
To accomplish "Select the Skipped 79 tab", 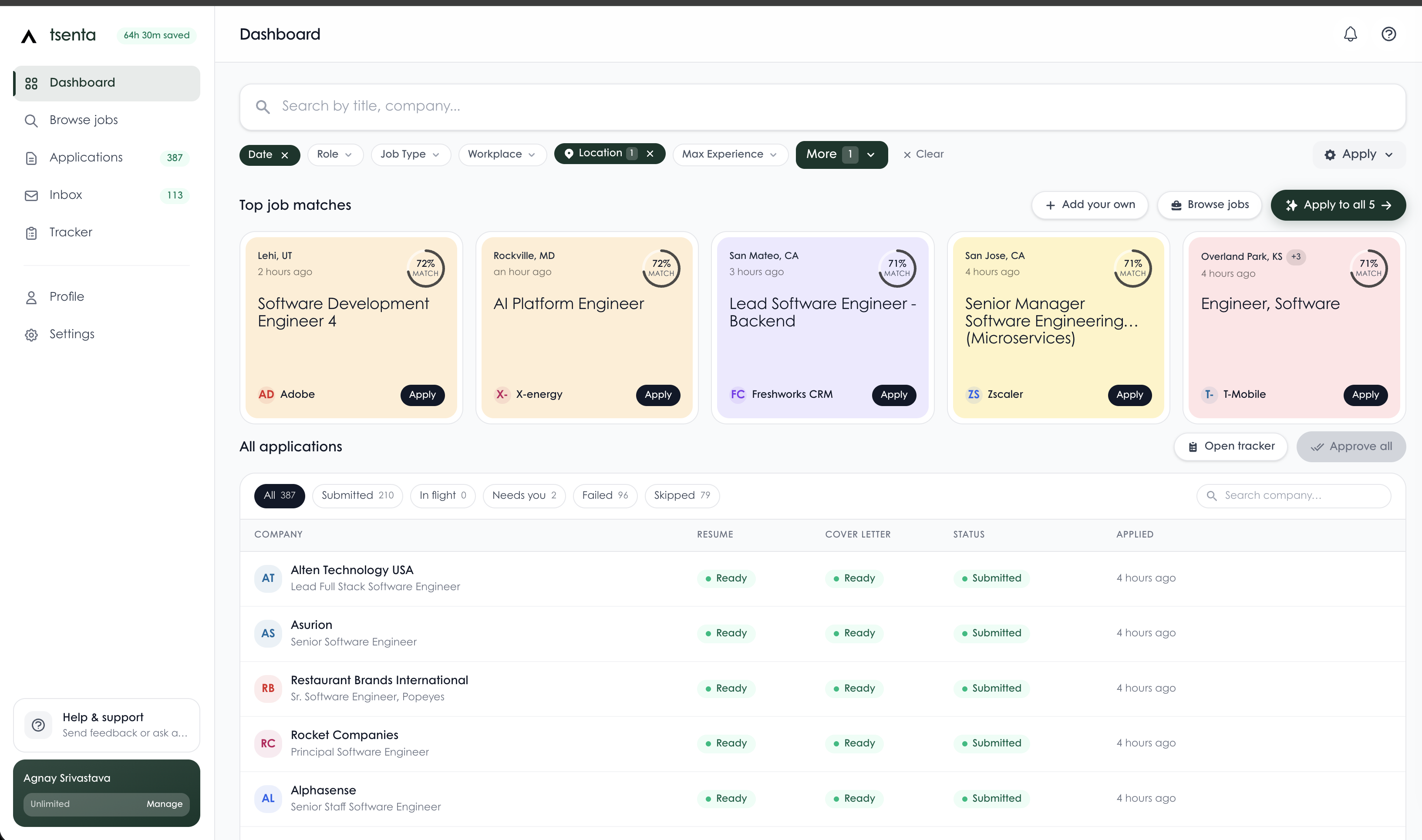I will pyautogui.click(x=682, y=496).
